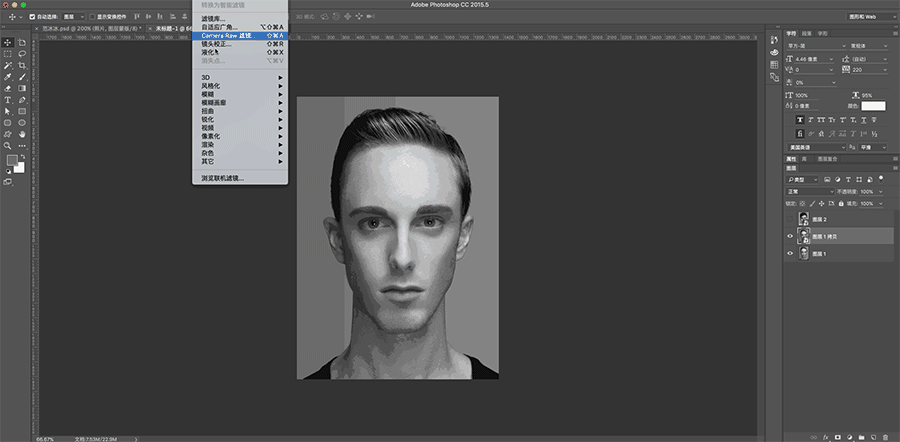Click the text color swatch
The image size is (900, 442).
(x=873, y=106)
